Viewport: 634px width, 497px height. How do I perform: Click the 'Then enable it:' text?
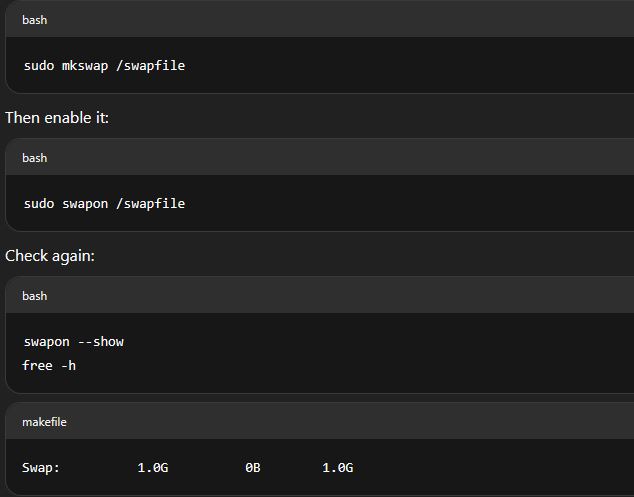click(57, 118)
